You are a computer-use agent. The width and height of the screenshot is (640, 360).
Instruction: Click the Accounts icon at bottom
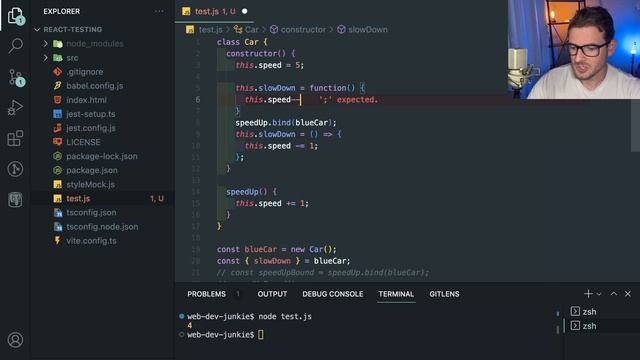[16, 340]
